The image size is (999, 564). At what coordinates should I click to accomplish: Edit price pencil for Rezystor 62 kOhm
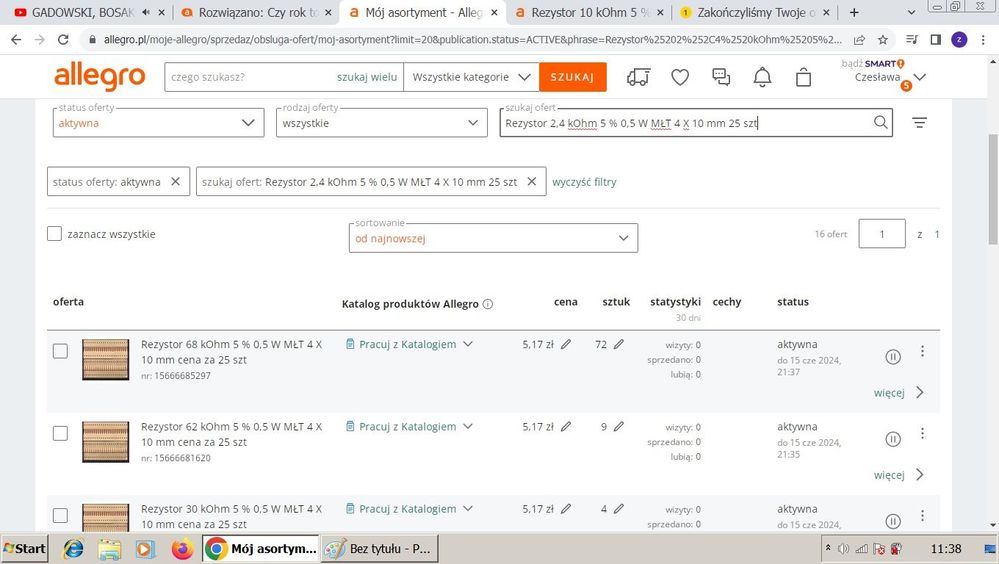566,427
